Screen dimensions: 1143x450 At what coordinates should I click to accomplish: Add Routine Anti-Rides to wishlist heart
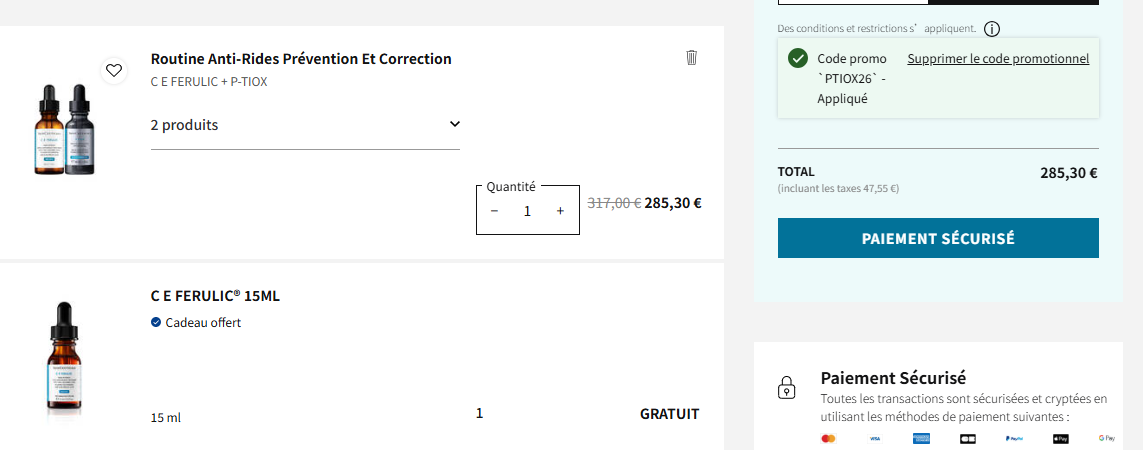pyautogui.click(x=114, y=70)
